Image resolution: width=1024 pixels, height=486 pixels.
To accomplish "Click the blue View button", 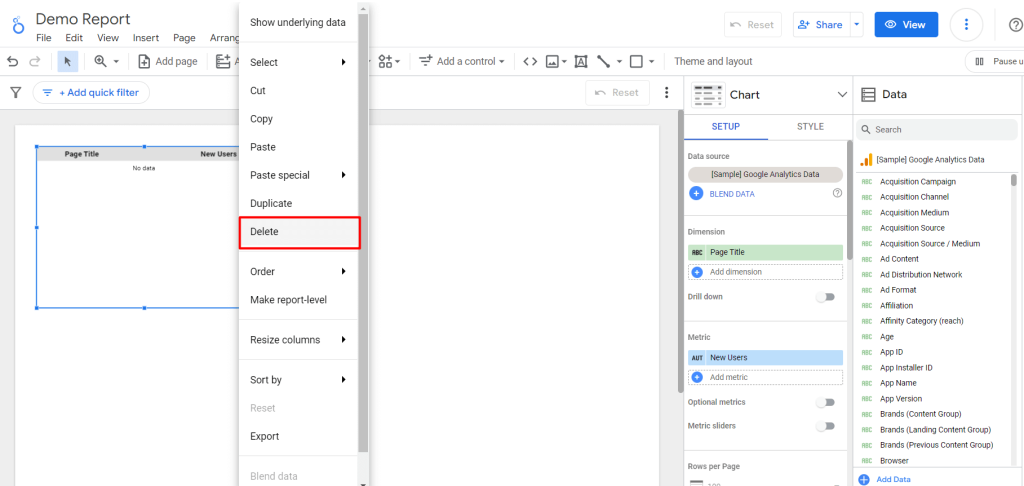I will click(x=906, y=25).
